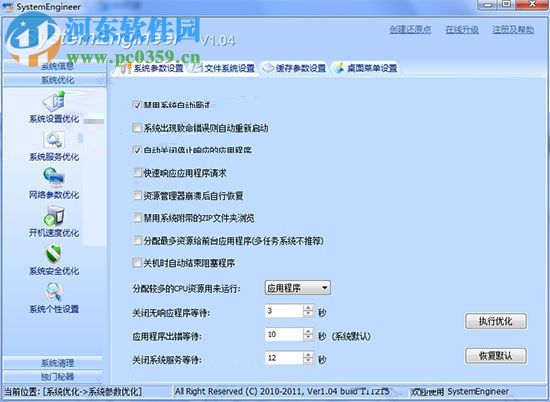This screenshot has height=402, width=550.
Task: Click the 关闭系统服务等待 label
Action: [x=167, y=360]
